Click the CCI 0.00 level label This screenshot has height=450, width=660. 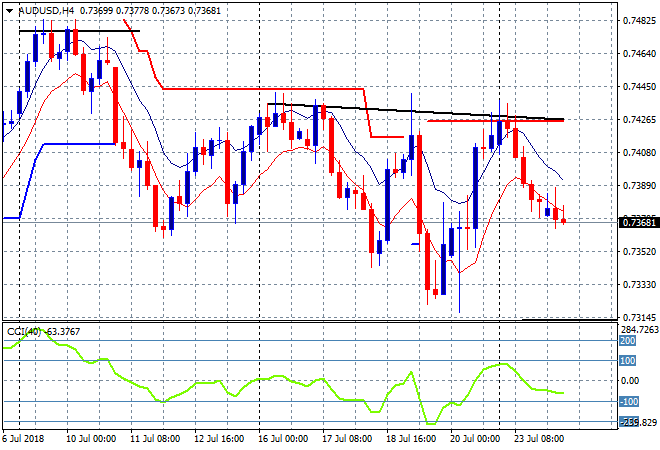630,381
